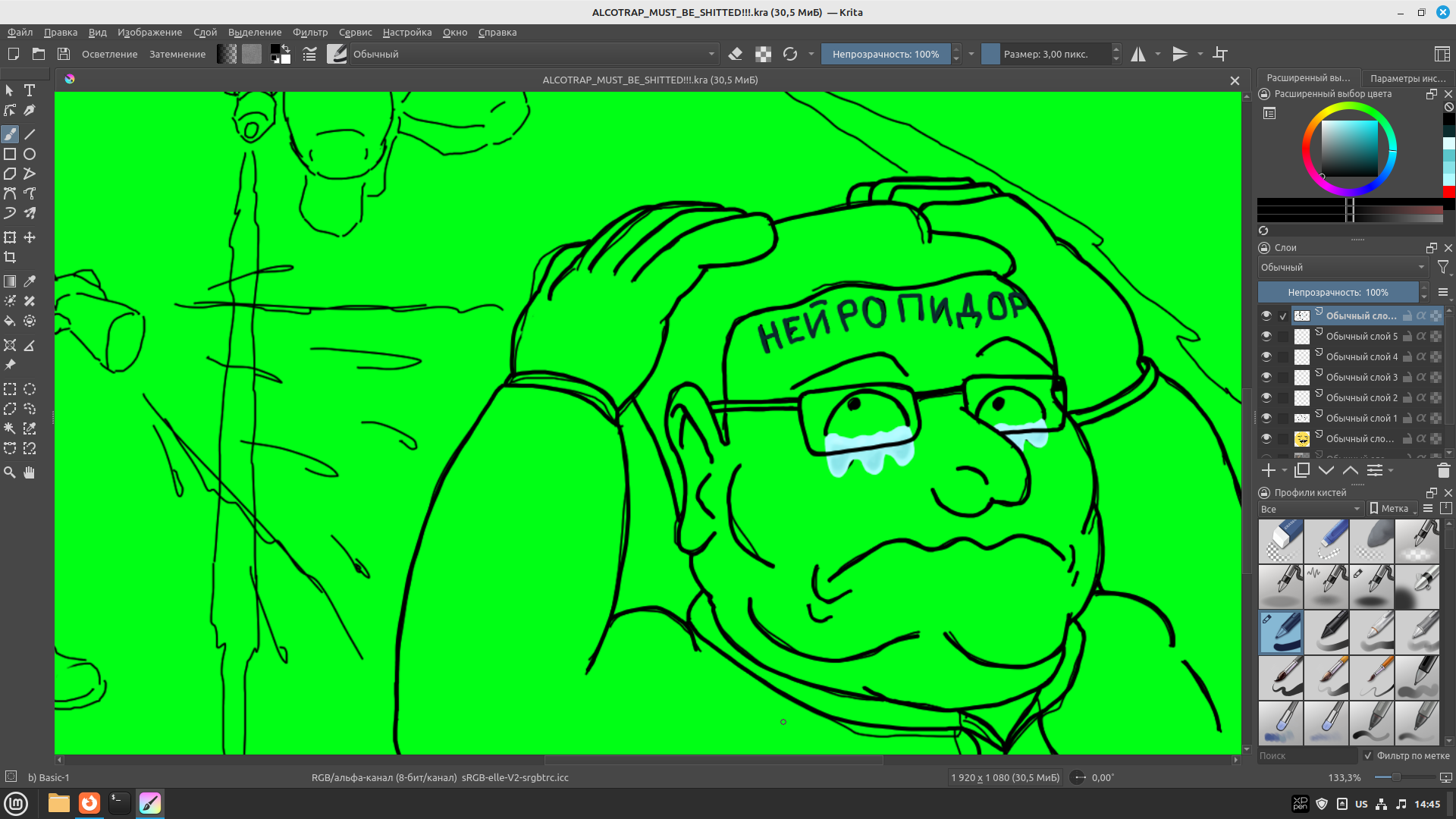Open the layer blending mode Обычный dropdown
1456x819 pixels.
tap(1342, 267)
